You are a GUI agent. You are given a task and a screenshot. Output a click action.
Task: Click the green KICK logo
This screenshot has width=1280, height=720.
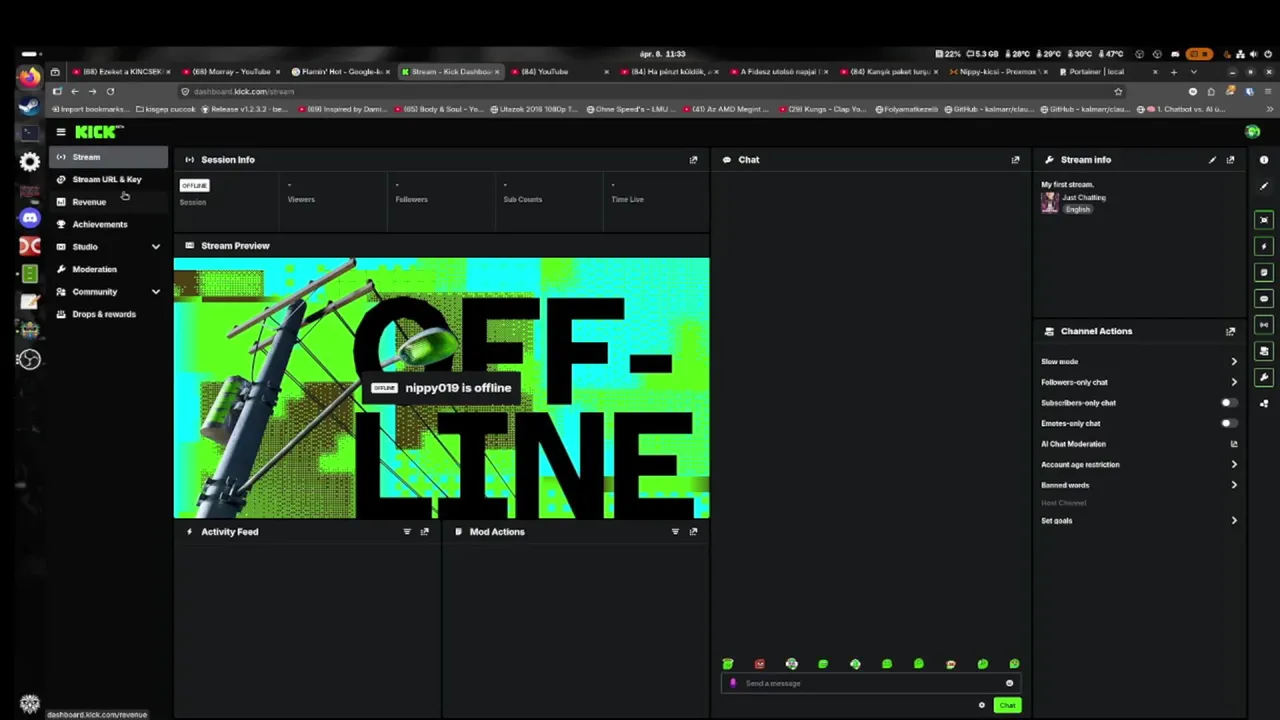(98, 132)
